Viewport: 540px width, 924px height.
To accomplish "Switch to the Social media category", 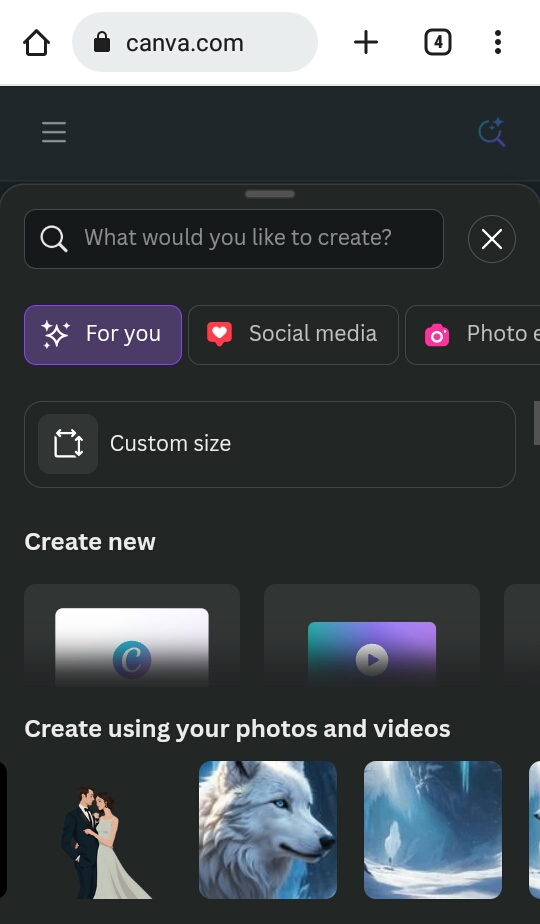I will point(293,335).
